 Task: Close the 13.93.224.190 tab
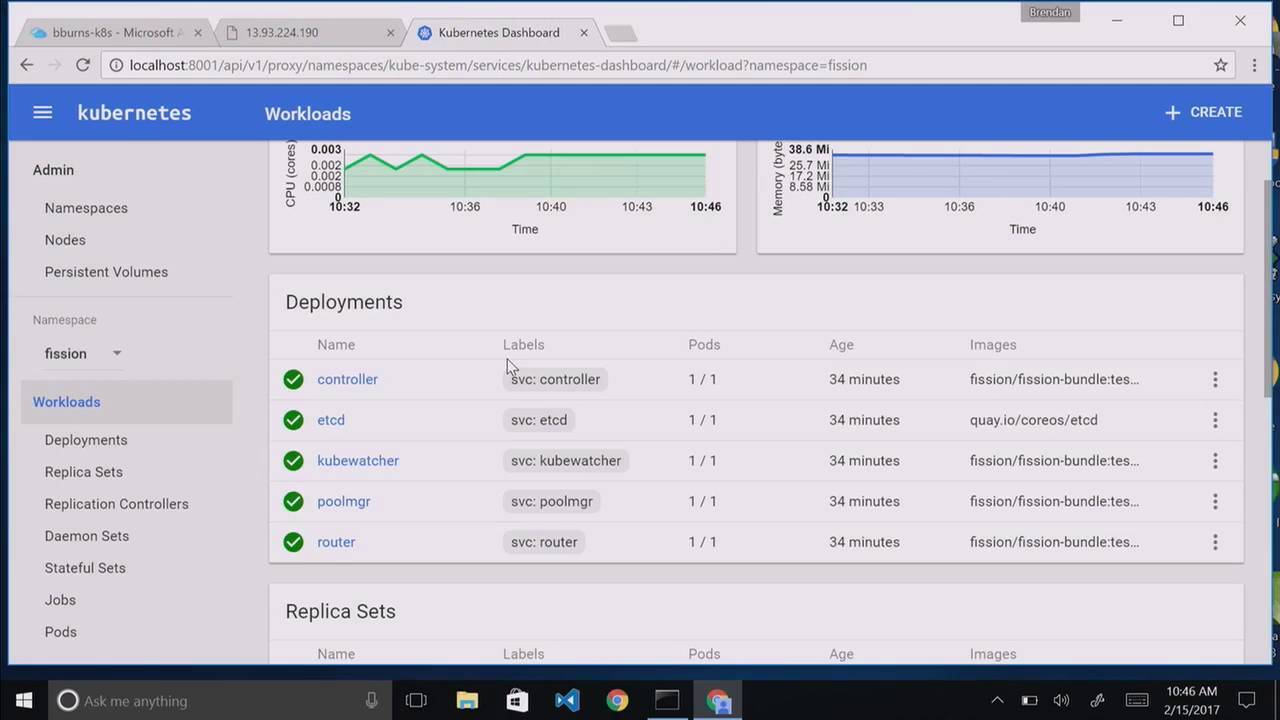click(391, 33)
